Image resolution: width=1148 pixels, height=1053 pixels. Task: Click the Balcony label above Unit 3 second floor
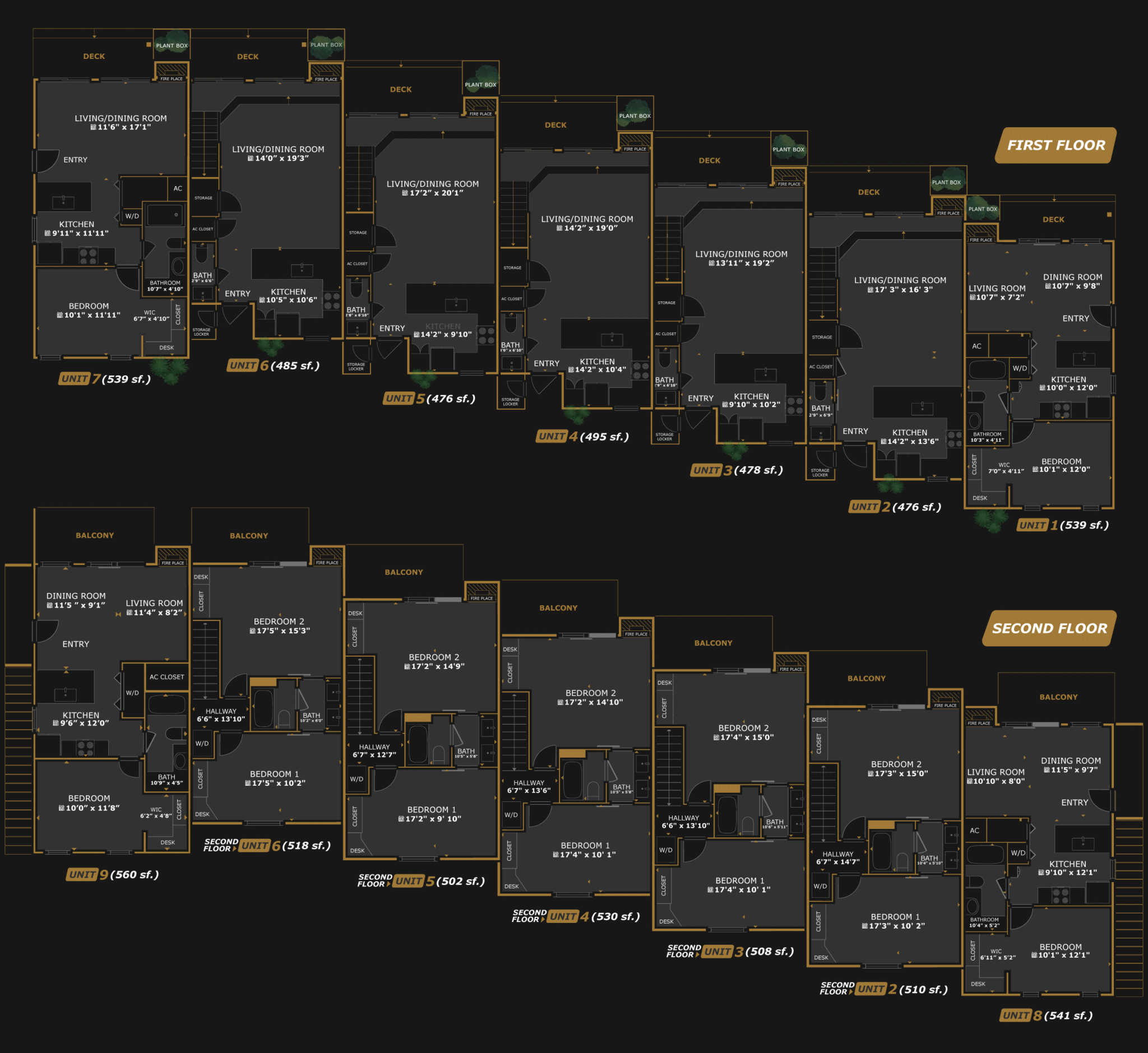point(713,643)
